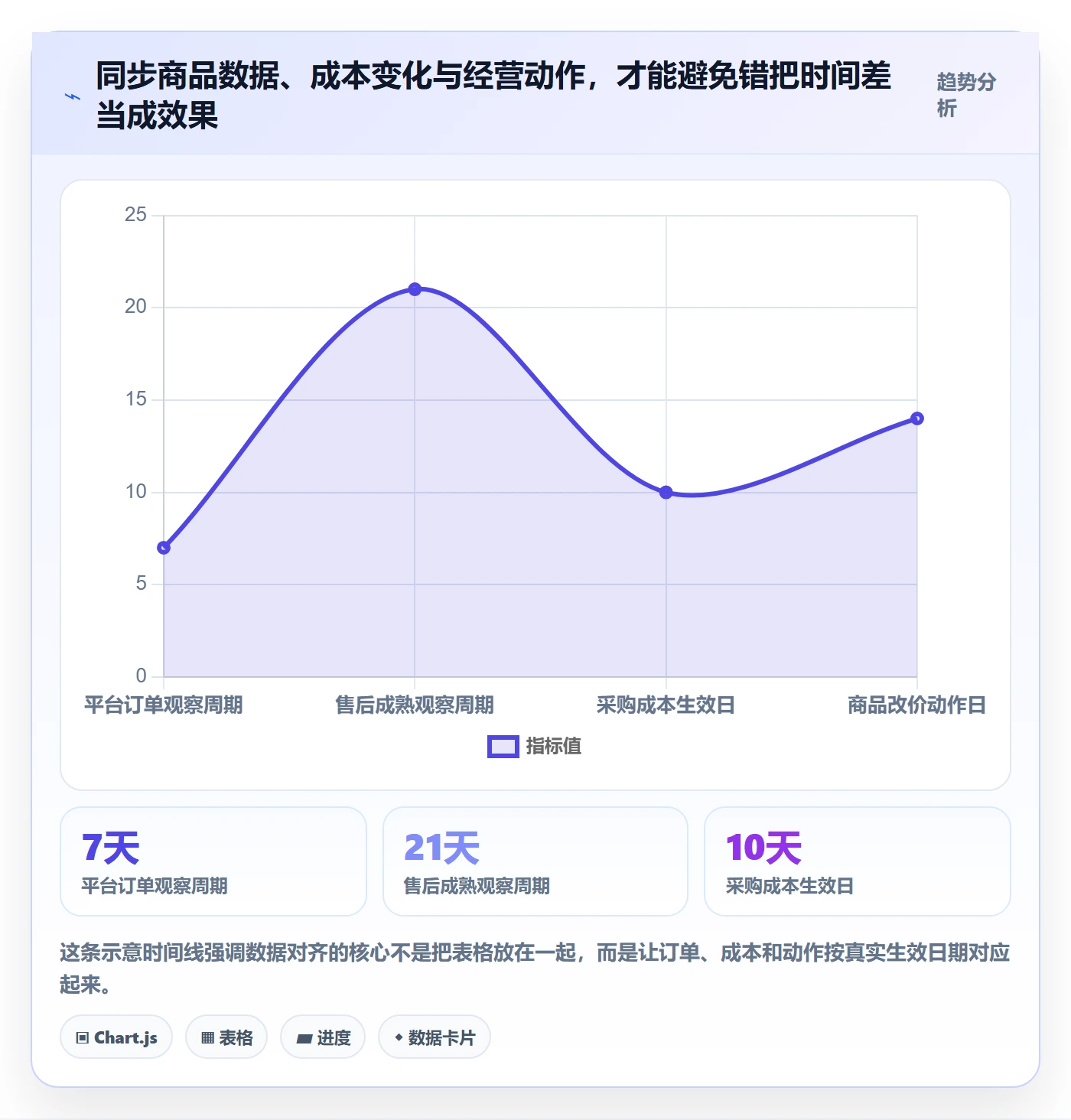The height and width of the screenshot is (1120, 1071).
Task: Click the diamond icon in 数据卡片 chip
Action: pos(399,1037)
